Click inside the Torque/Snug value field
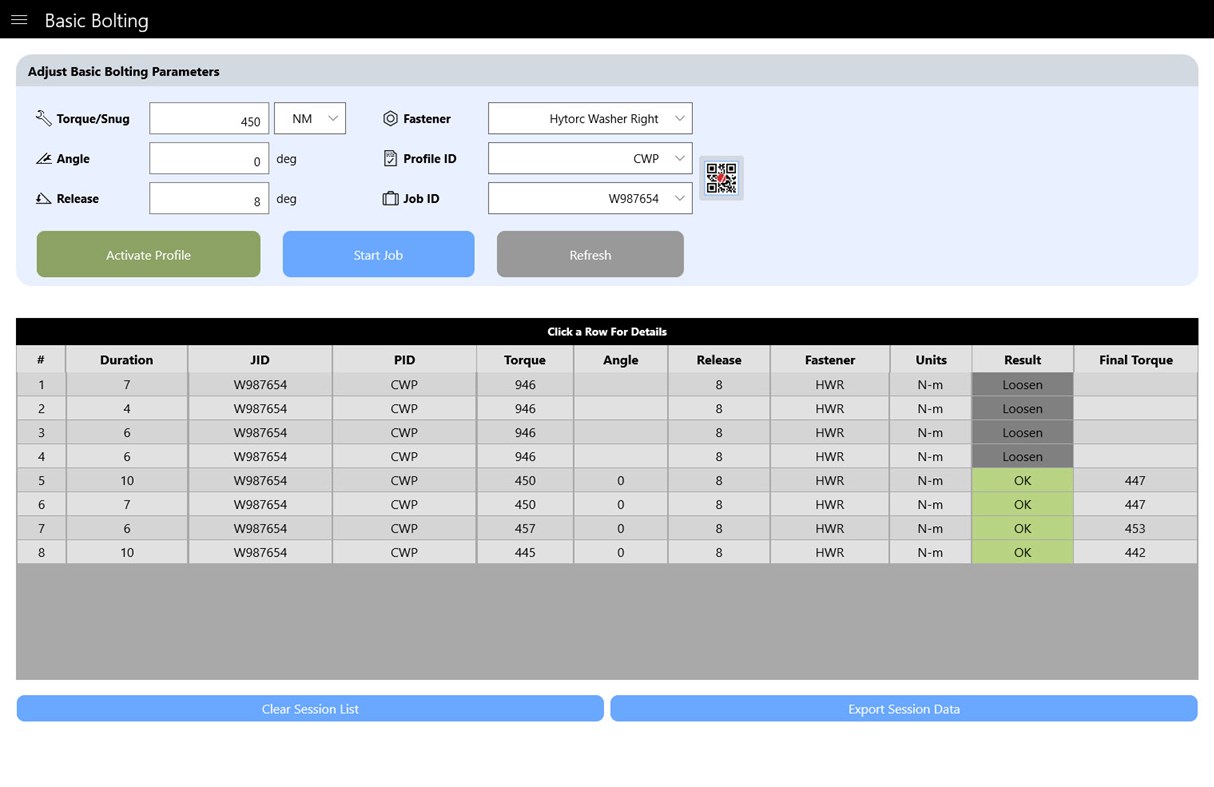This screenshot has height=787, width=1214. (x=209, y=117)
